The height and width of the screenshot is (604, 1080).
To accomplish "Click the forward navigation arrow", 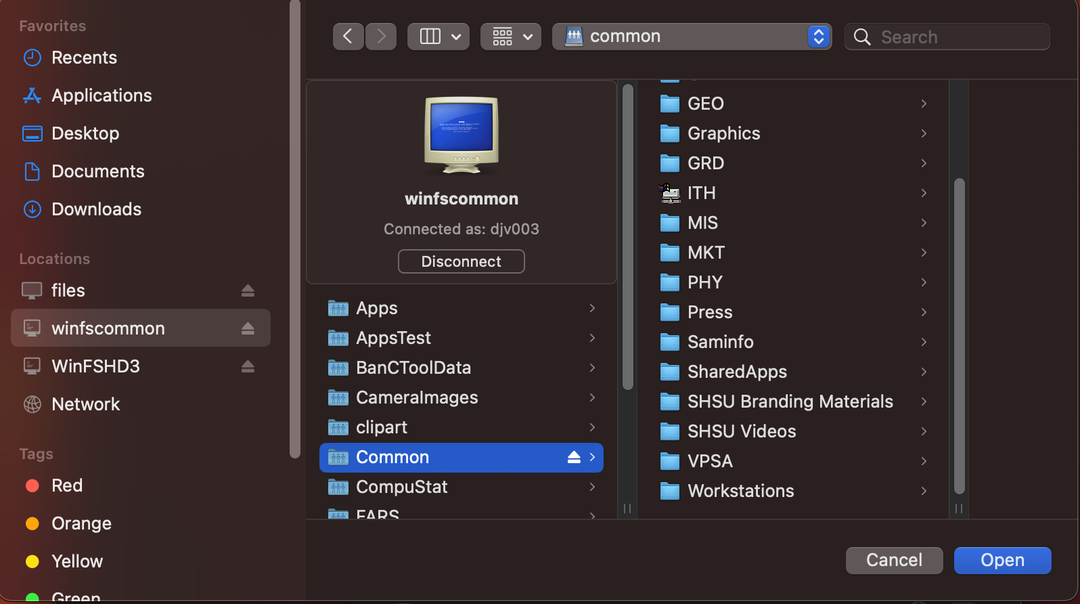I will click(x=380, y=36).
